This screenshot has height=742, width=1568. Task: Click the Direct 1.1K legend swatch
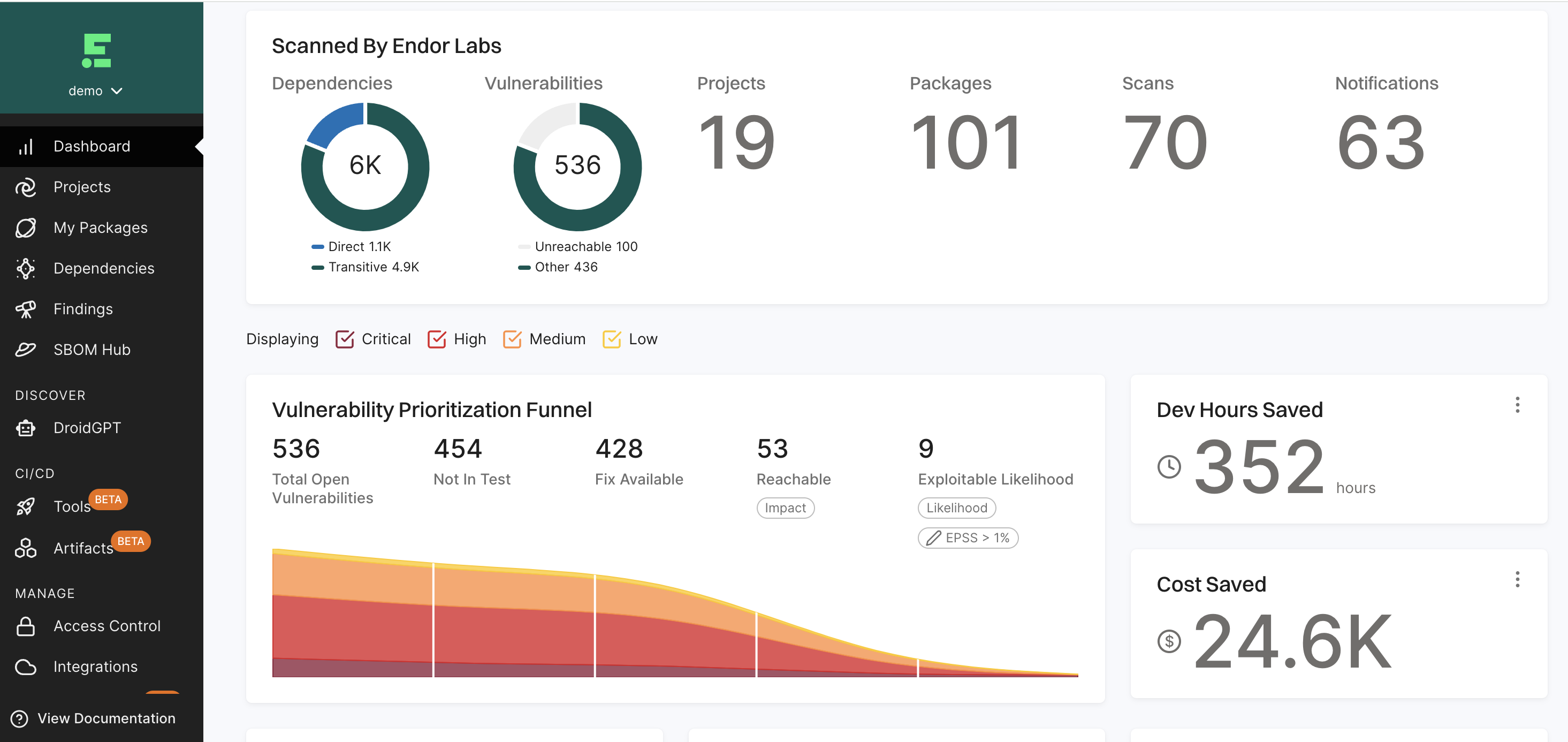[x=317, y=247]
